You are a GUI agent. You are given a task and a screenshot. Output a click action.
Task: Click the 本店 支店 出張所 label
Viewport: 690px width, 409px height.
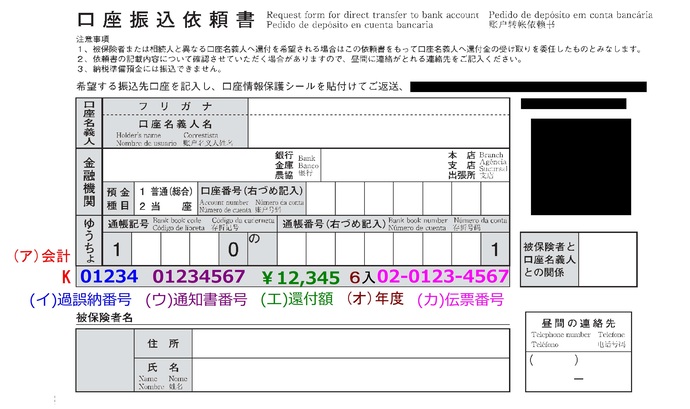[462, 165]
